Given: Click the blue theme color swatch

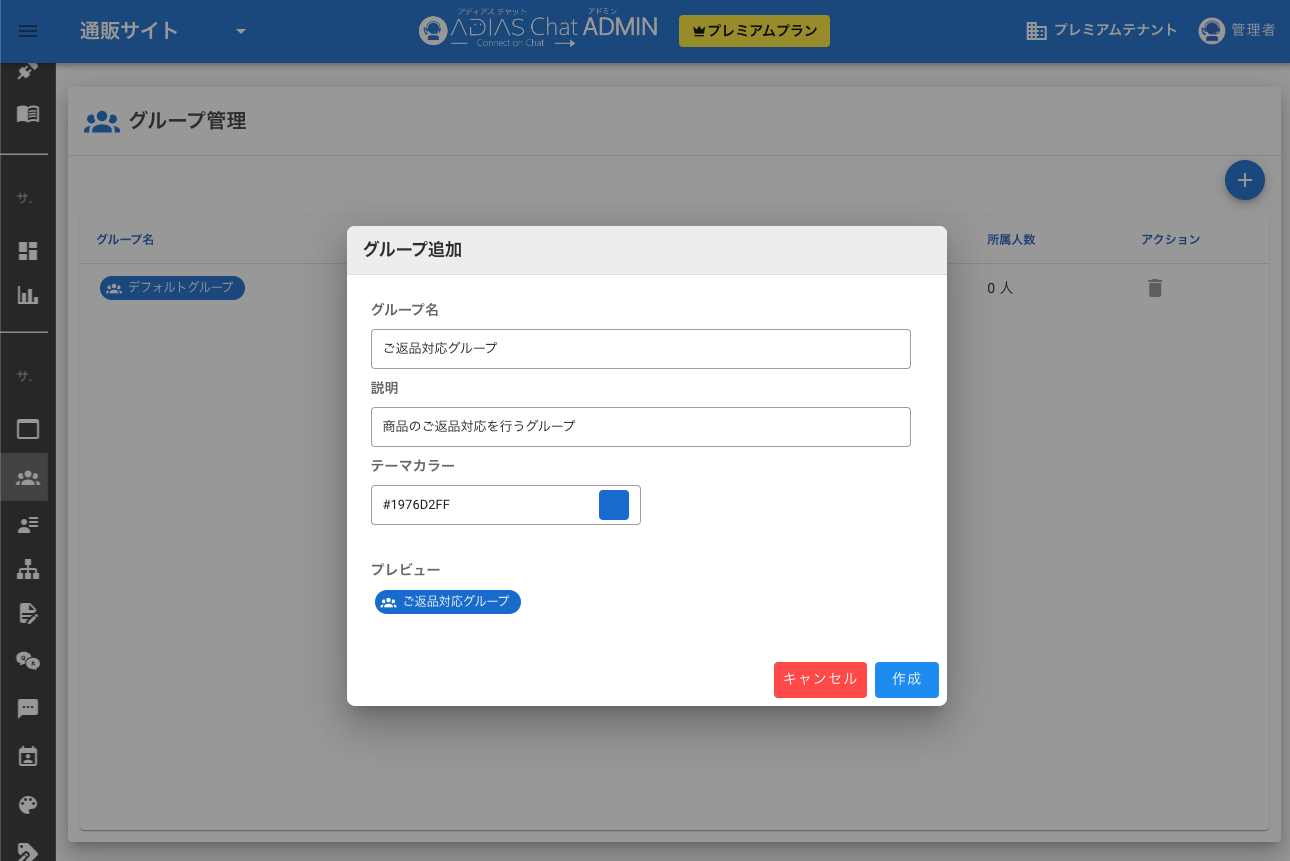Looking at the screenshot, I should pyautogui.click(x=613, y=505).
